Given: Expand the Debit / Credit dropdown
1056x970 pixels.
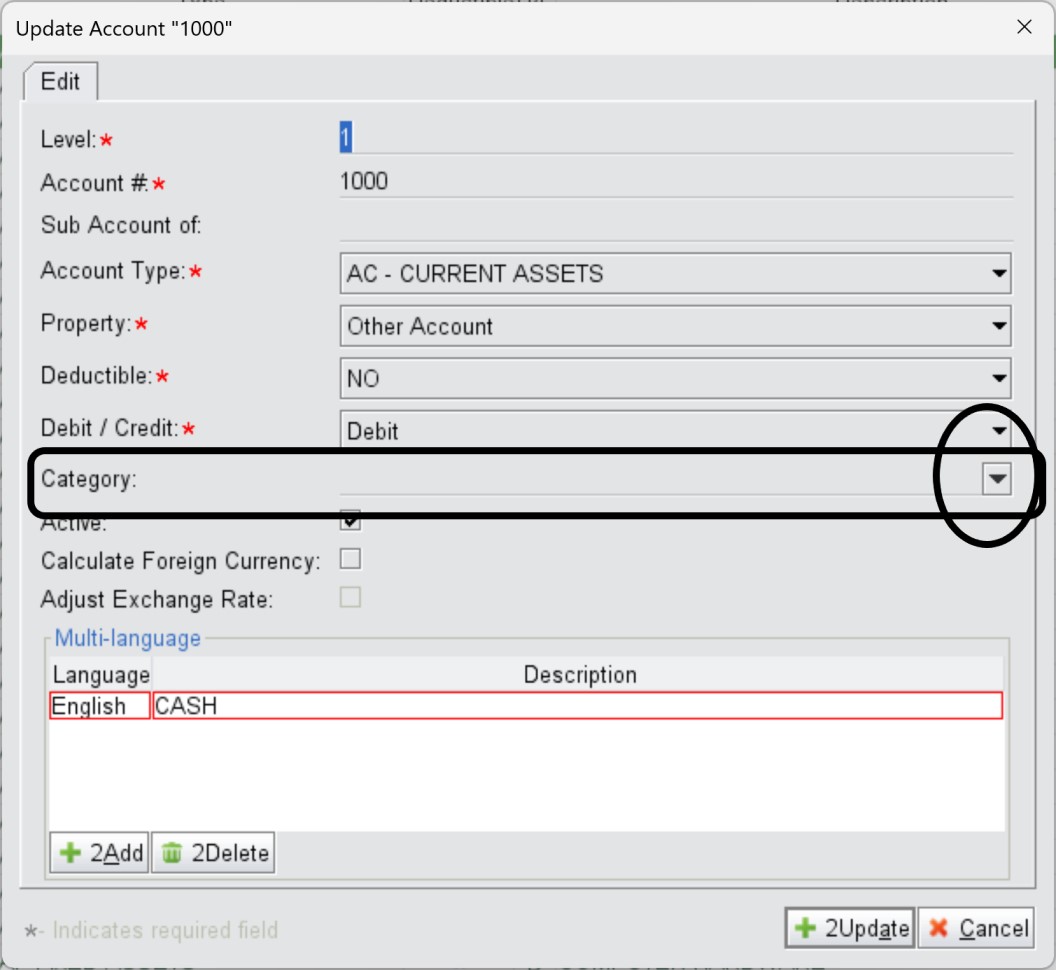Looking at the screenshot, I should tap(997, 431).
